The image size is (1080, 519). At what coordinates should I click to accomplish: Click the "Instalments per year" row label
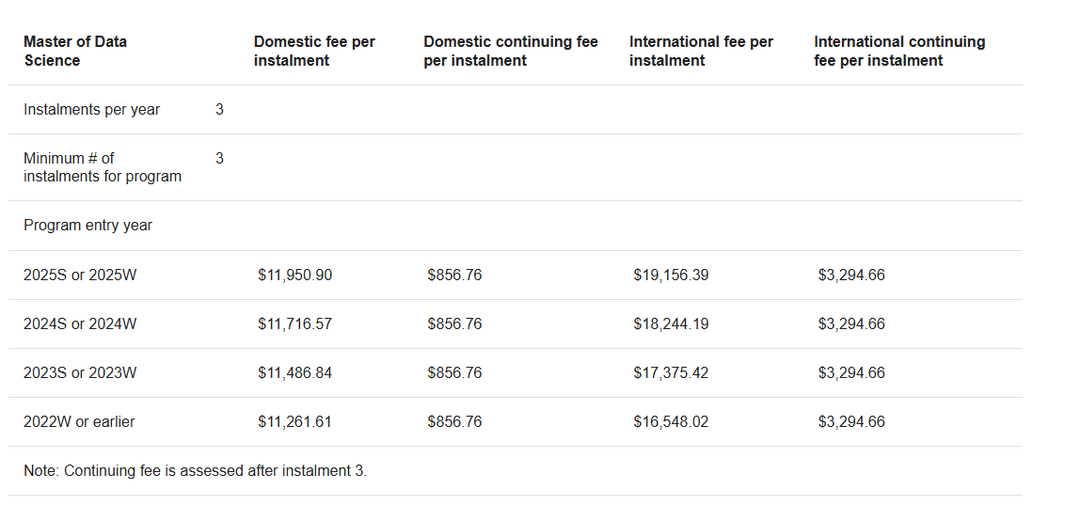point(92,110)
